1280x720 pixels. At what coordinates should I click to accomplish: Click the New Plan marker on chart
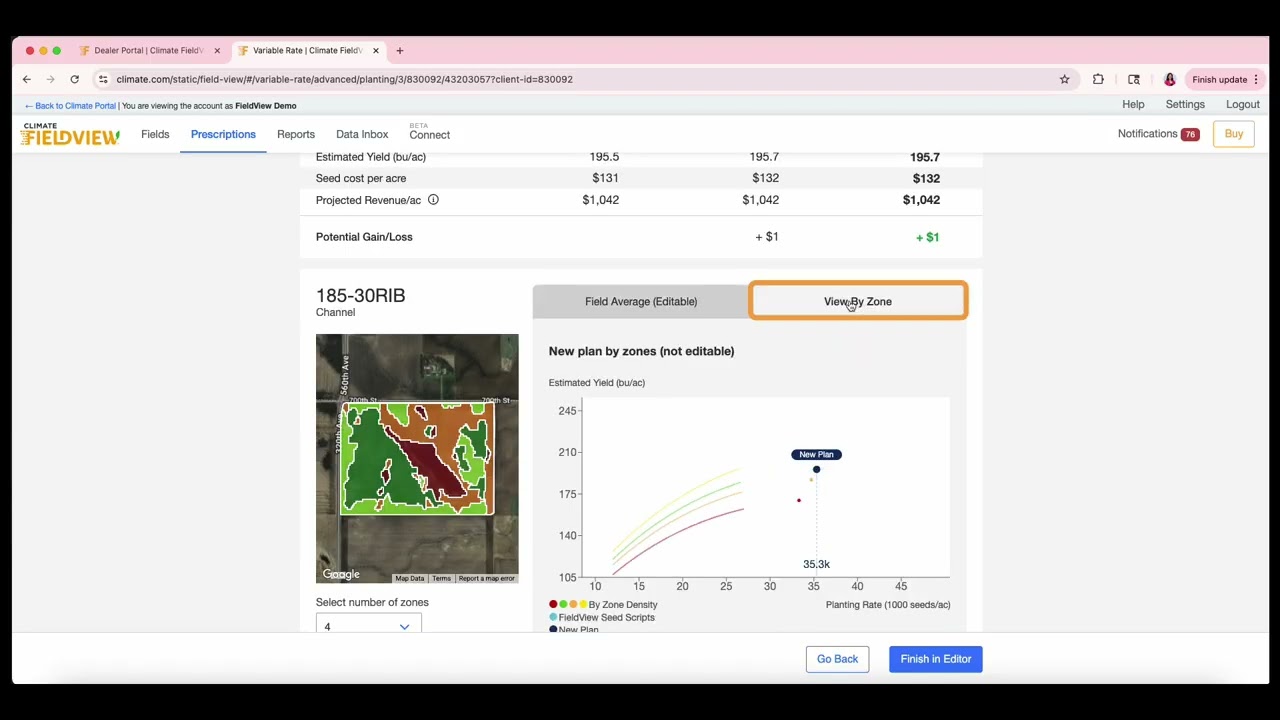tap(816, 469)
